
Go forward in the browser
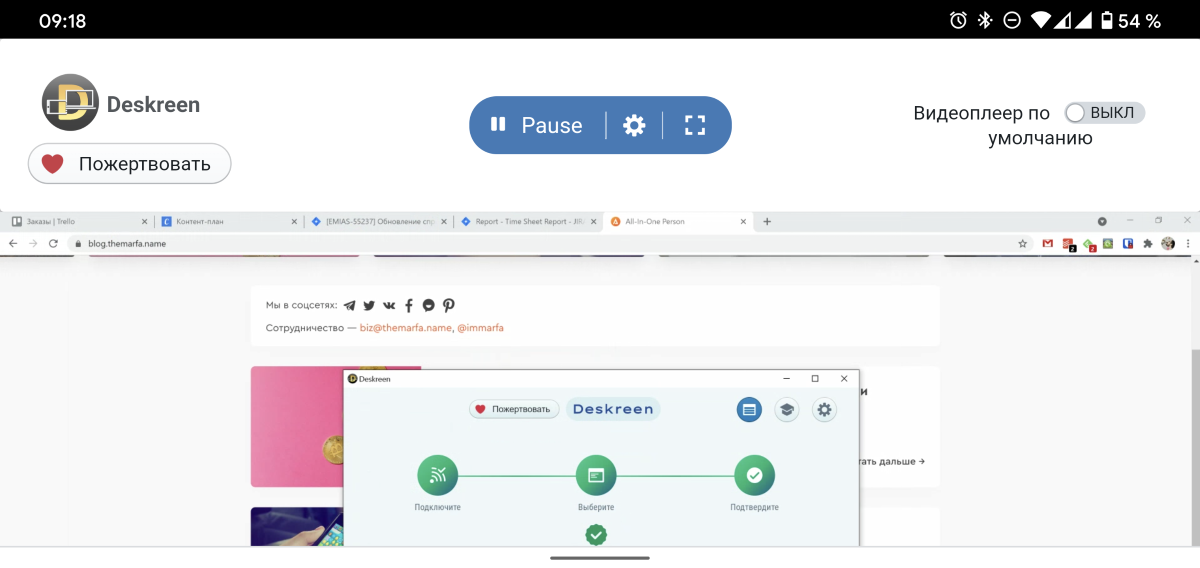coord(33,243)
